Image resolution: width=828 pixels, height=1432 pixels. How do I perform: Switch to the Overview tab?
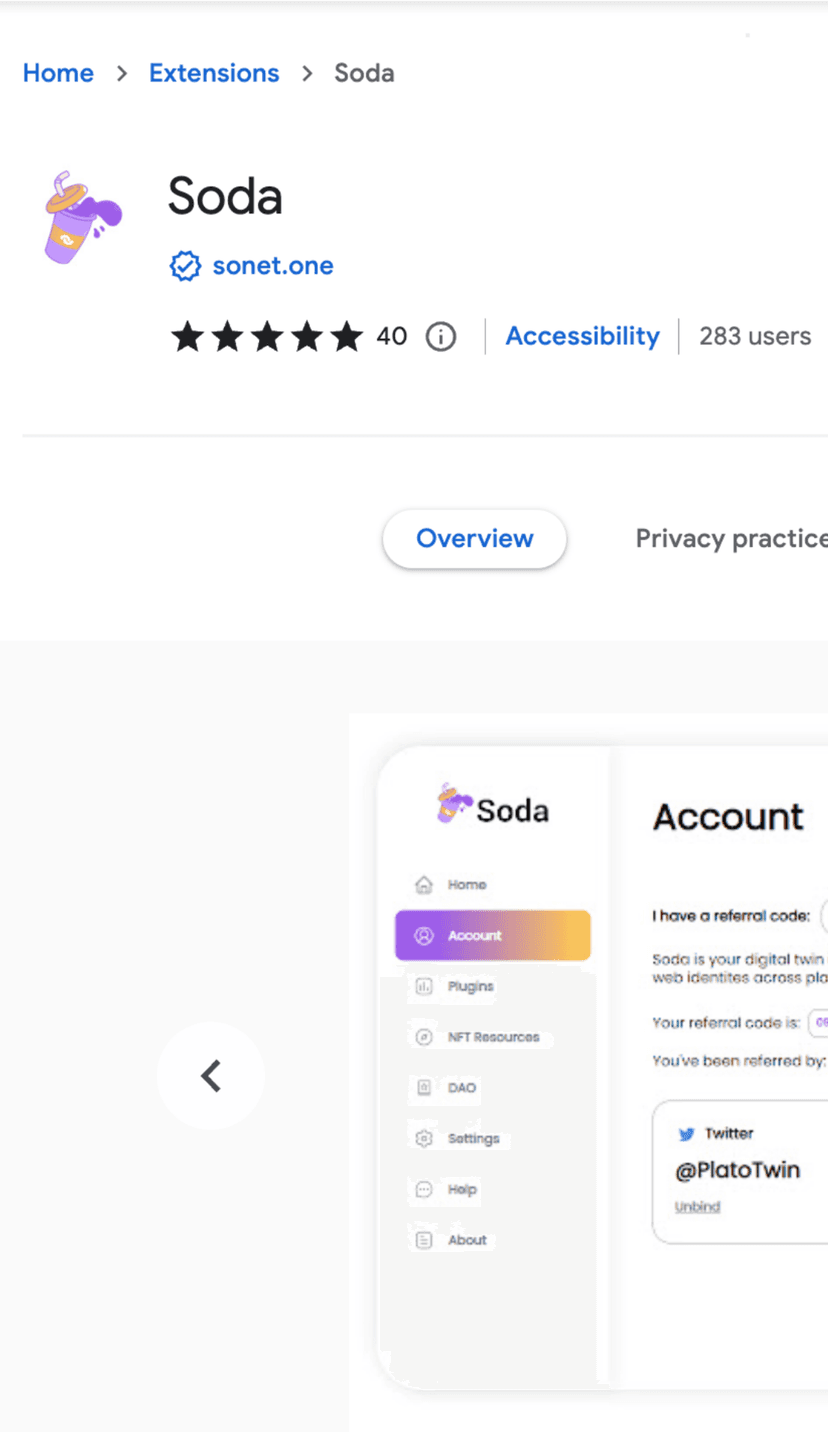coord(474,539)
